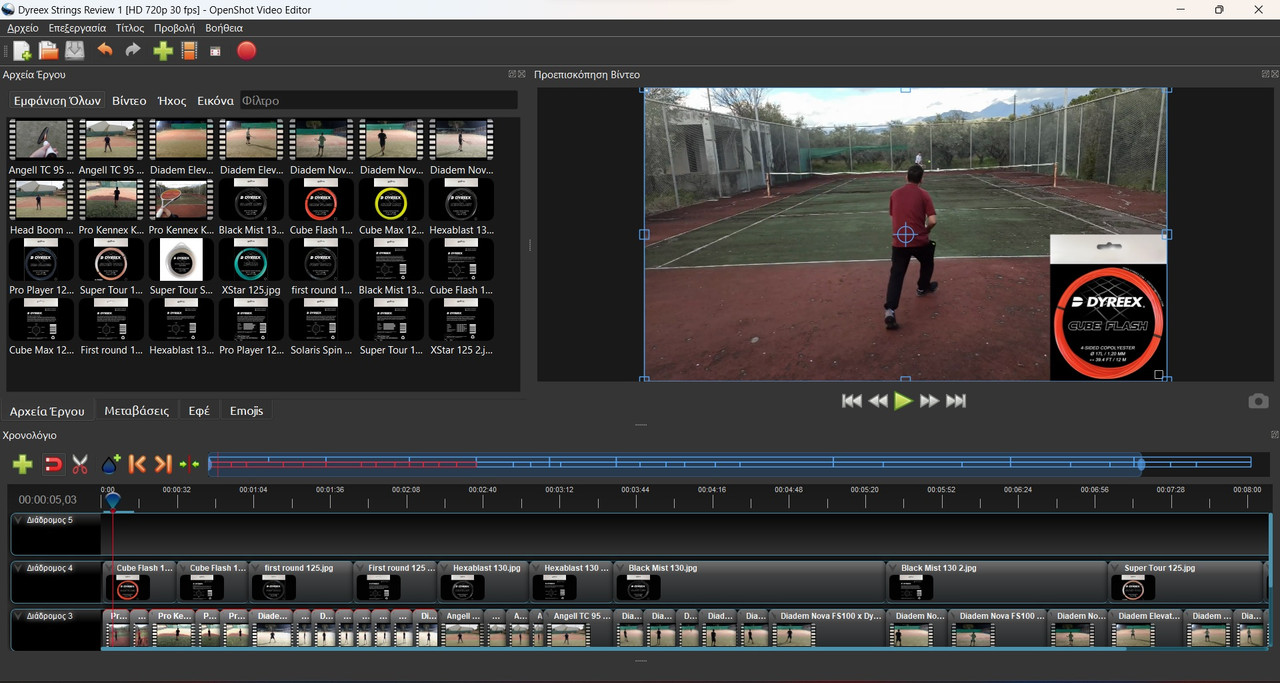Click the Φίλτρο search field
Image resolution: width=1280 pixels, height=683 pixels.
pos(378,101)
